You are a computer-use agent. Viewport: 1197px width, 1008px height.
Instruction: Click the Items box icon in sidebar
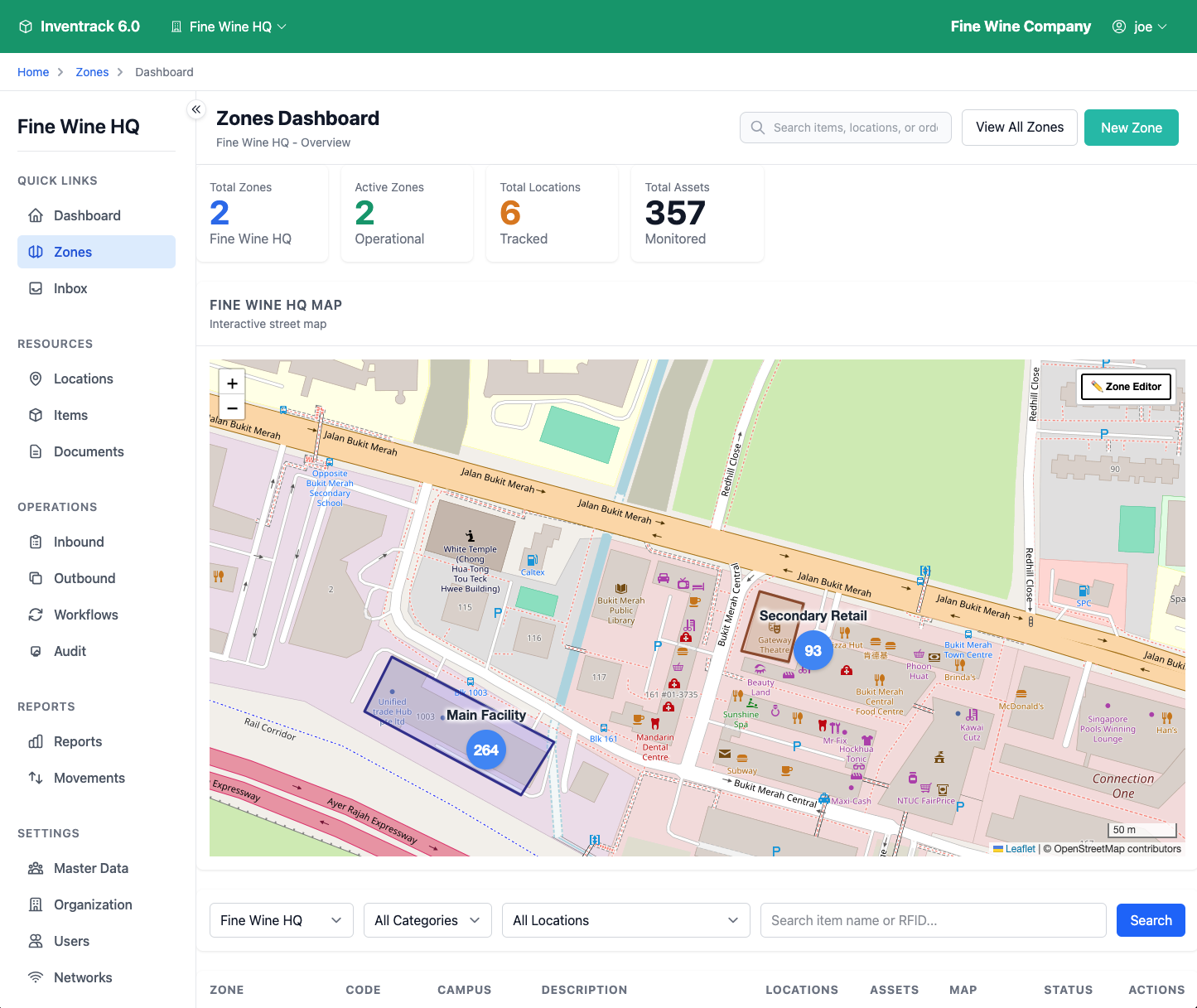[x=36, y=415]
